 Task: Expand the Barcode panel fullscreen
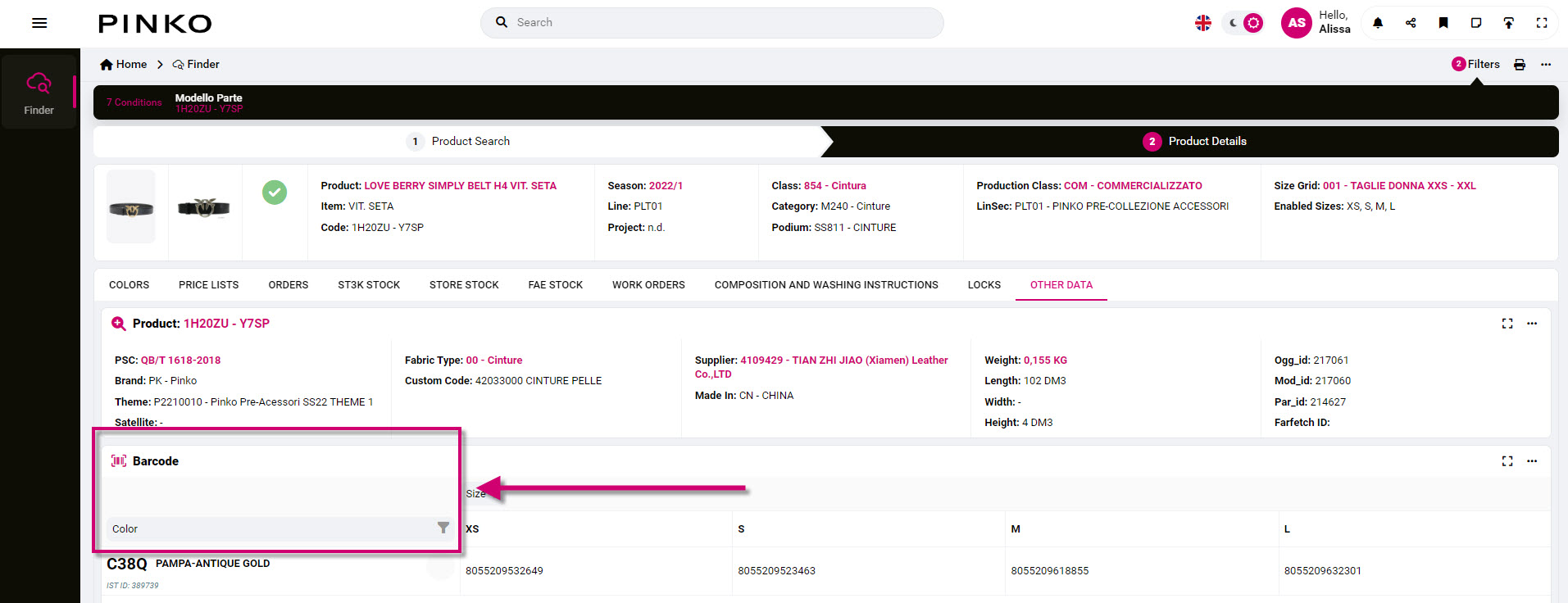(x=1507, y=461)
